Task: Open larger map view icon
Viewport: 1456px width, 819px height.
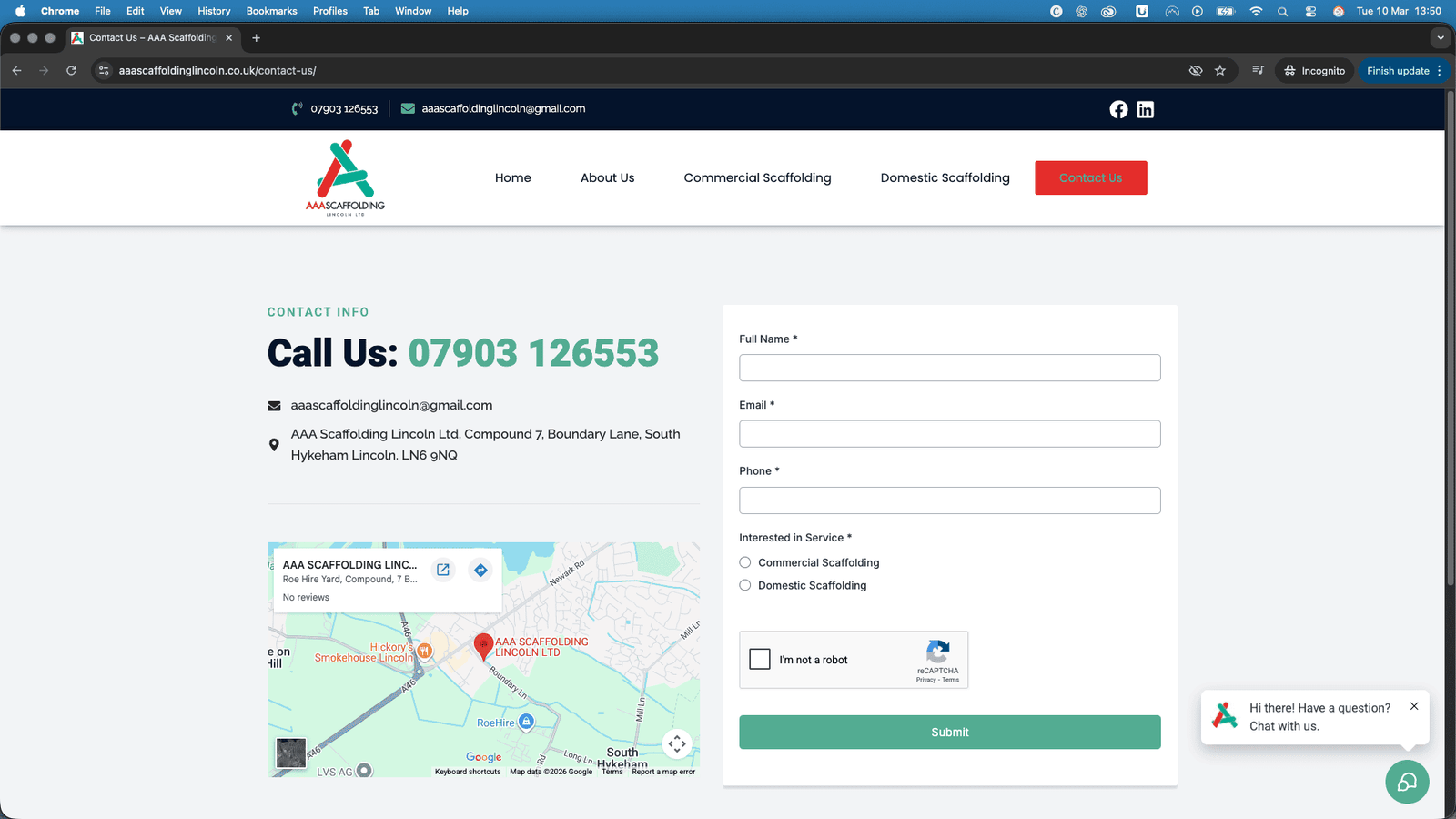Action: click(443, 570)
